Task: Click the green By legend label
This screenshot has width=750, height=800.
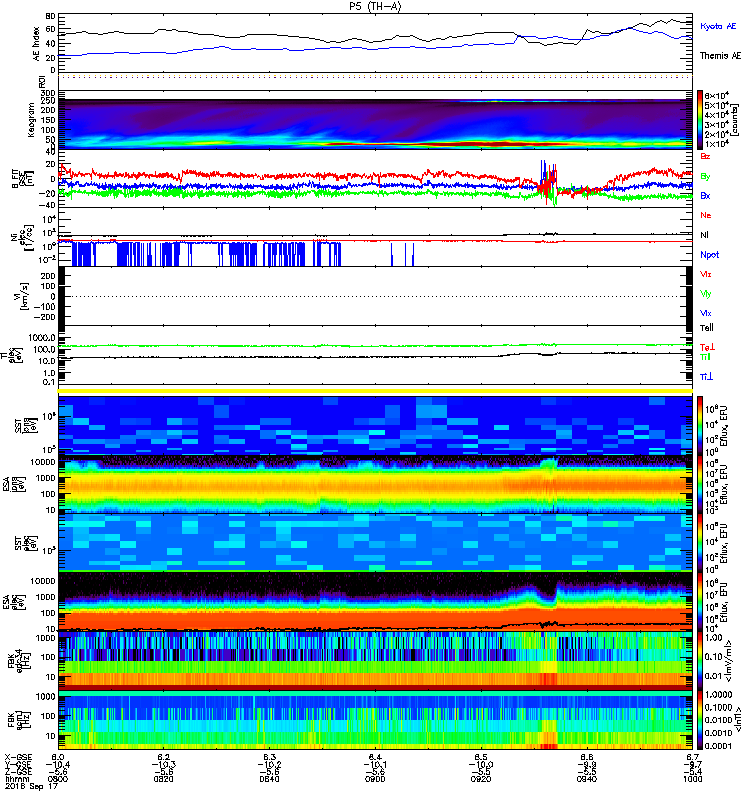Action: coord(705,177)
